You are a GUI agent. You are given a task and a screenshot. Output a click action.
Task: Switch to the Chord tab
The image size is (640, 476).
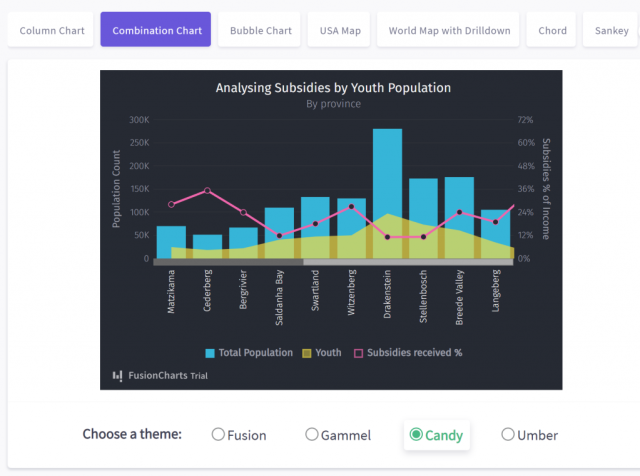pos(552,30)
